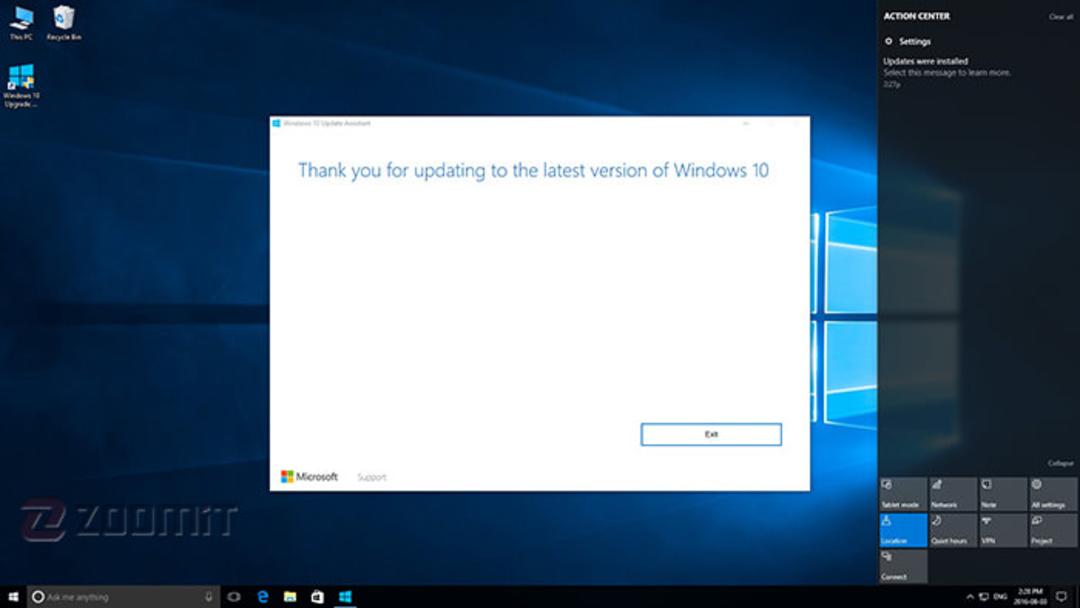Toggle Quiet hours quick action
Image resolution: width=1080 pixels, height=608 pixels.
[953, 530]
